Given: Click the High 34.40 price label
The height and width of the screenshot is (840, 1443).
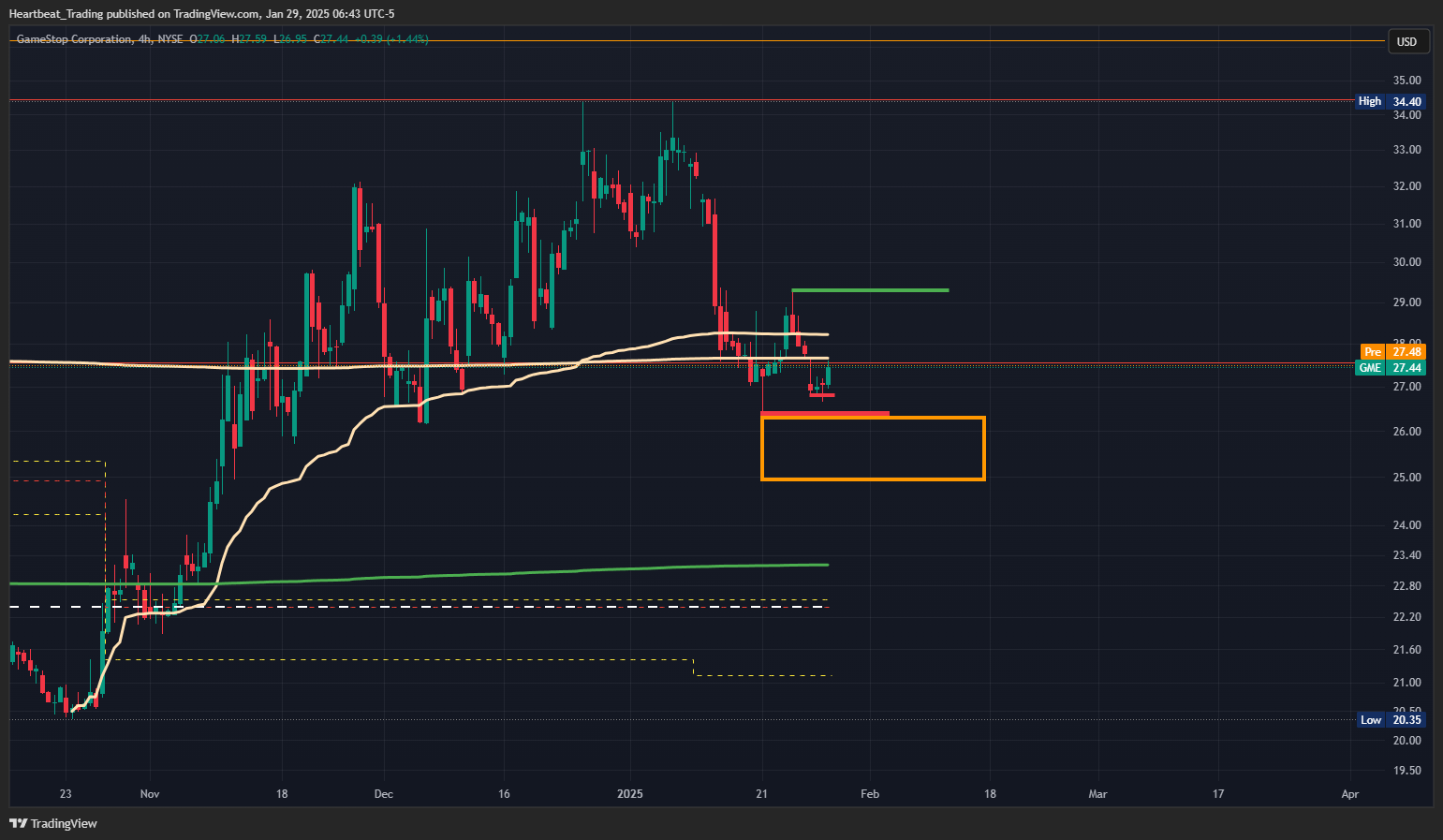Looking at the screenshot, I should 1391,101.
